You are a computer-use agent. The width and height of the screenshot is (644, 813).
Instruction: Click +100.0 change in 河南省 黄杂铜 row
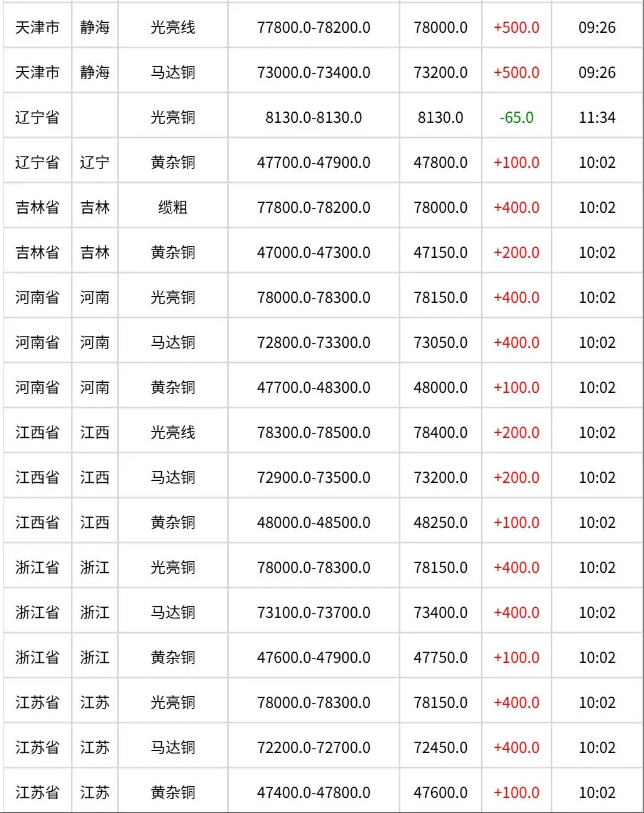[x=516, y=388]
